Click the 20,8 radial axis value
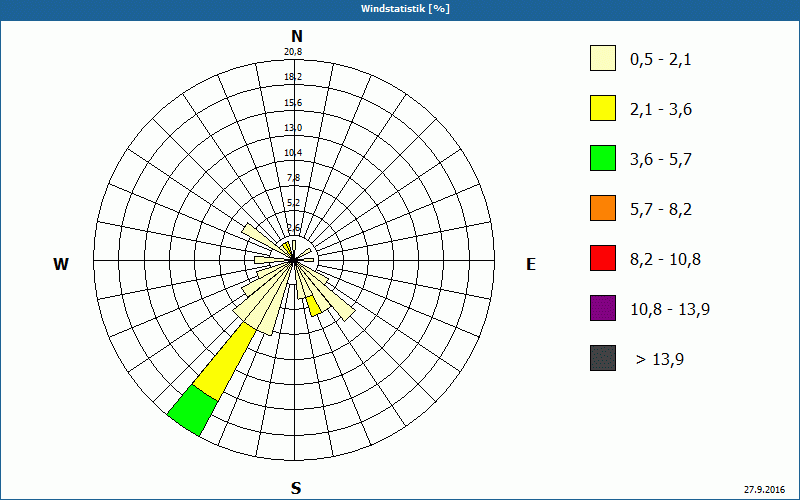Image resolution: width=800 pixels, height=500 pixels. (x=293, y=52)
